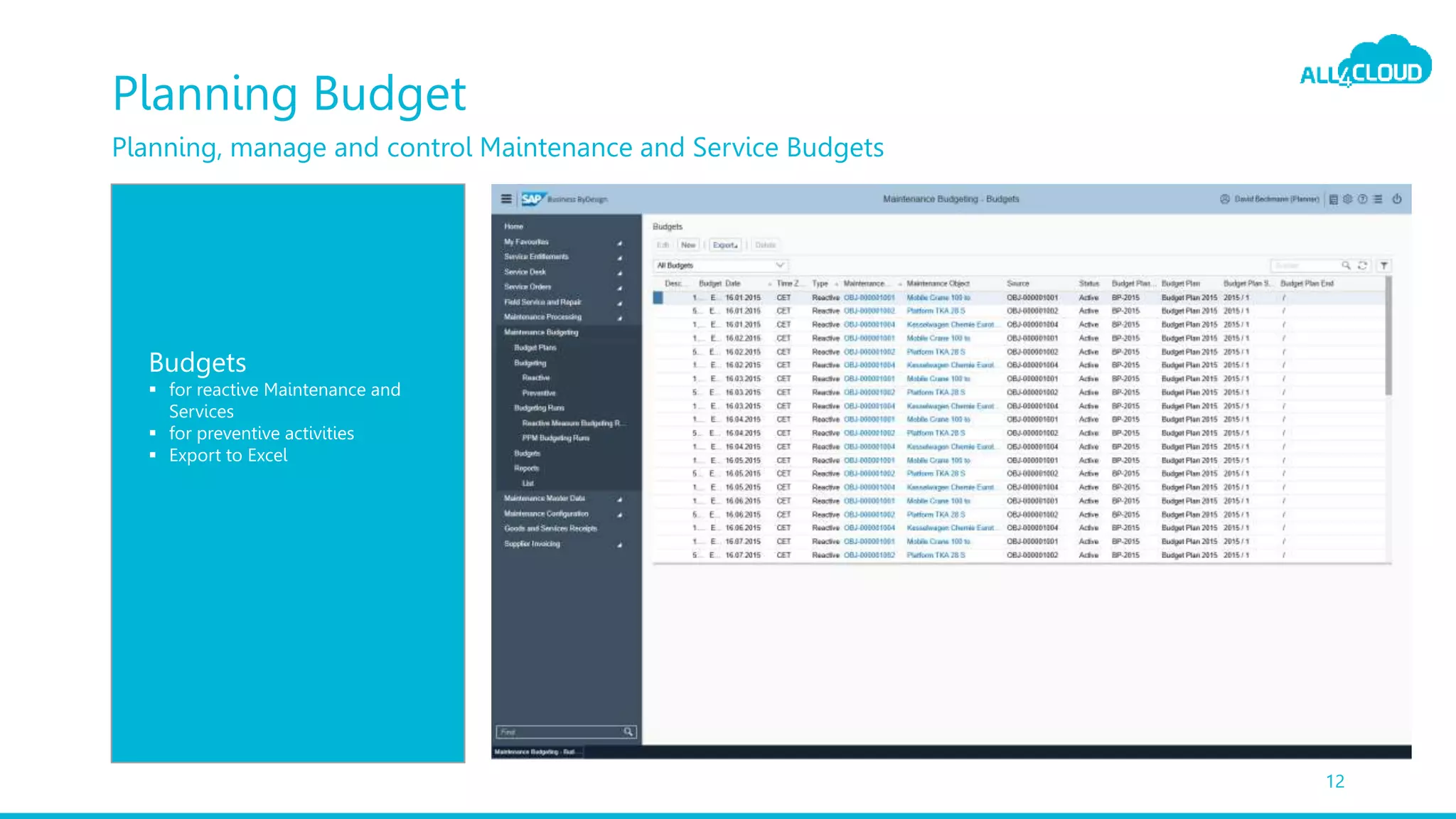Screen dimensions: 1456x819
Task: Click the Status column header
Action: tap(1088, 284)
